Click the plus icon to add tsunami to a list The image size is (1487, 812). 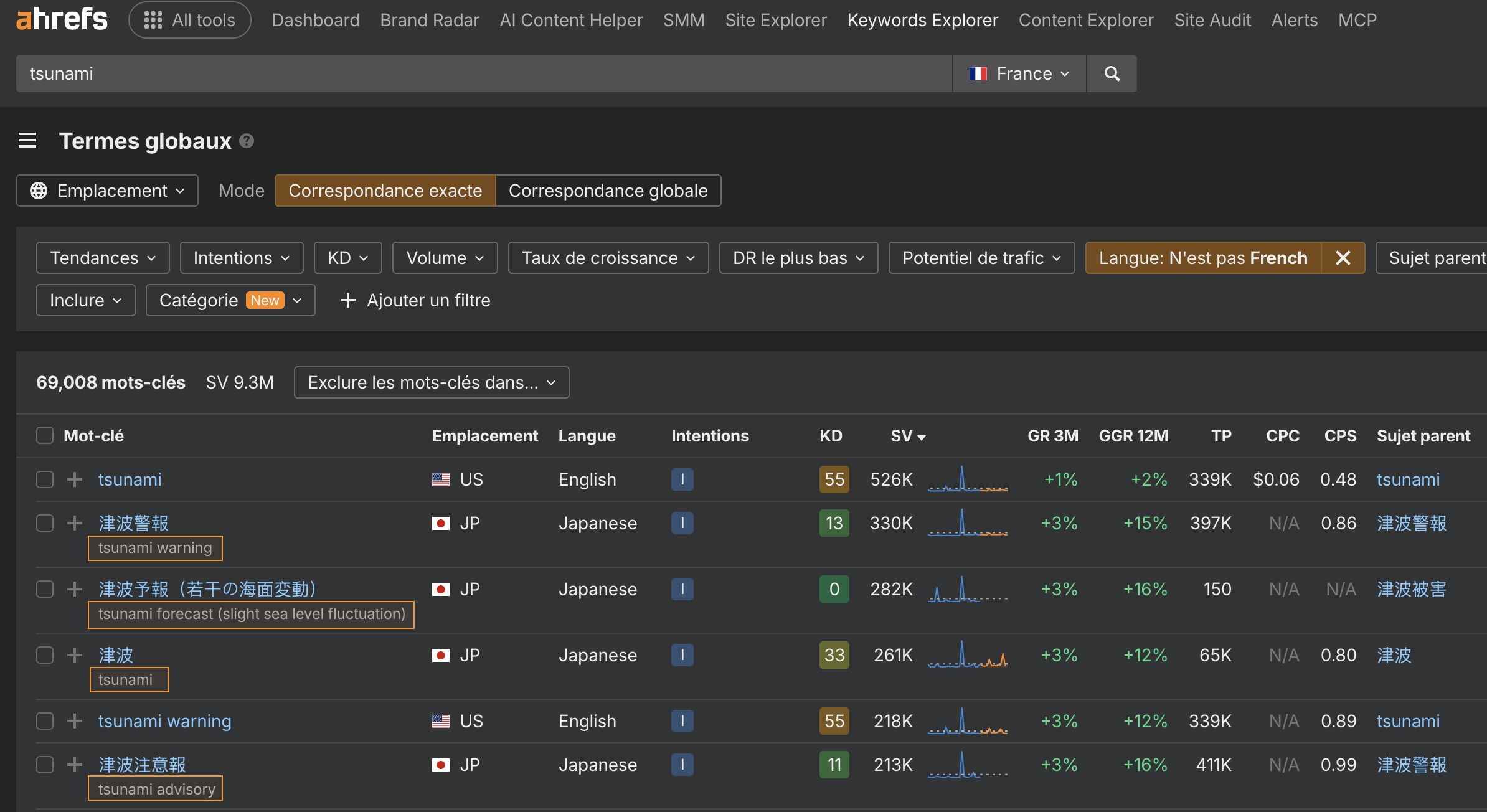[74, 479]
